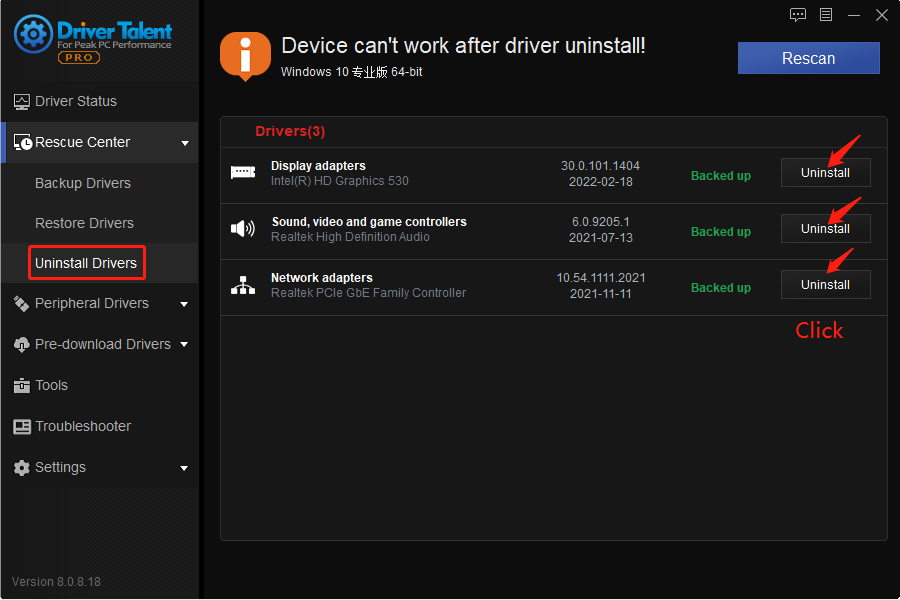Click Backed up status for Realtek audio
This screenshot has height=600, width=900.
[720, 231]
